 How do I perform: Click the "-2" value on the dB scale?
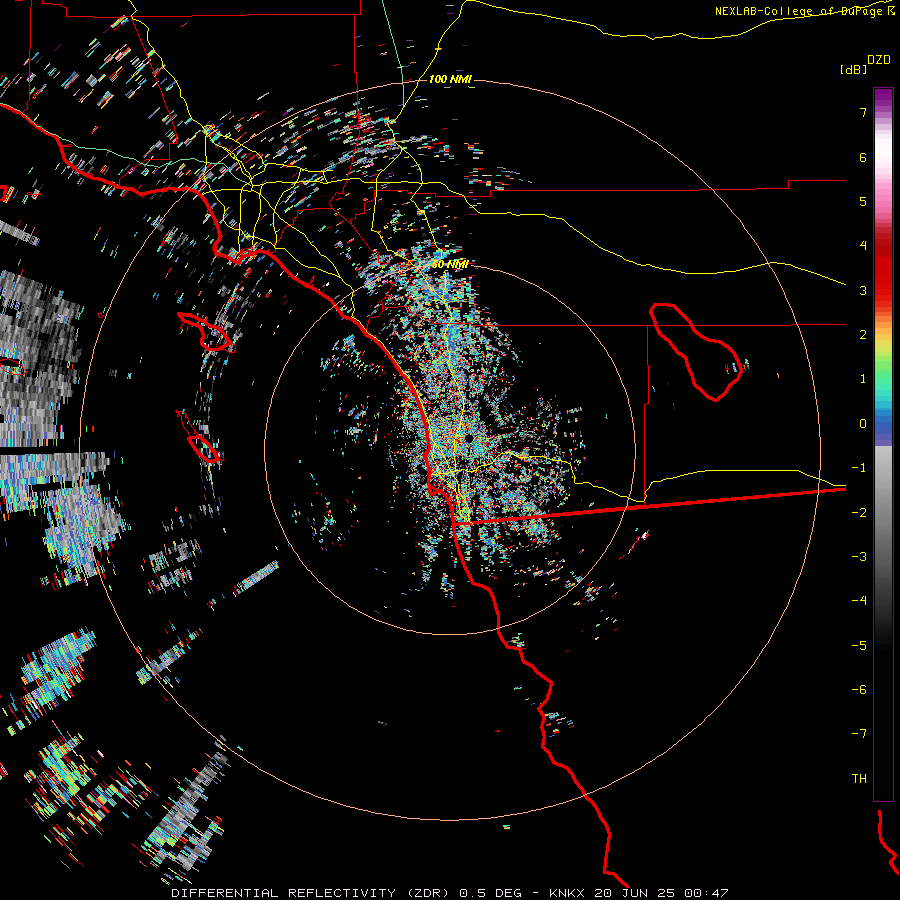(859, 513)
